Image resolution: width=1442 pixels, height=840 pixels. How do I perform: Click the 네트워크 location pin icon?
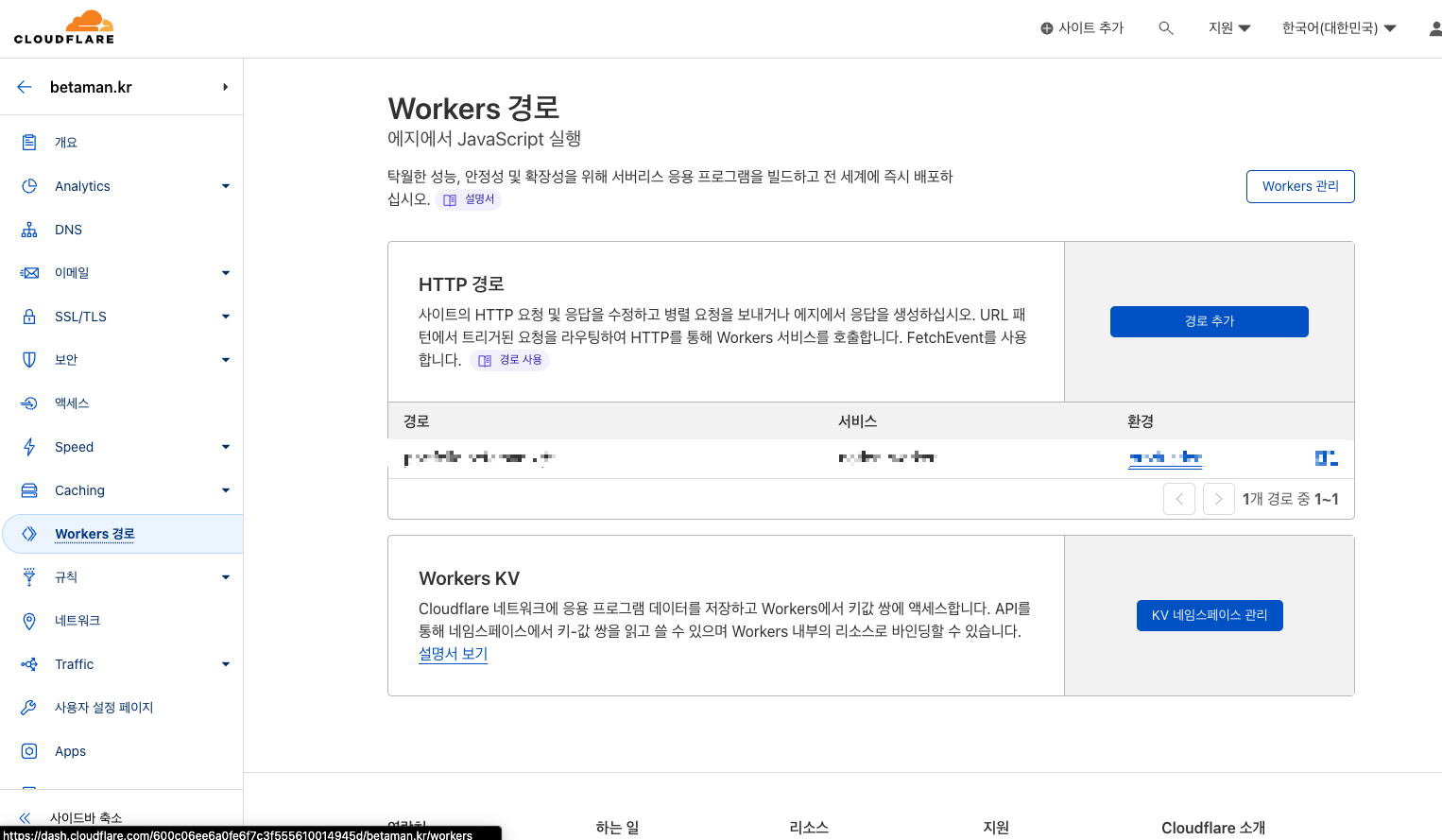[29, 621]
